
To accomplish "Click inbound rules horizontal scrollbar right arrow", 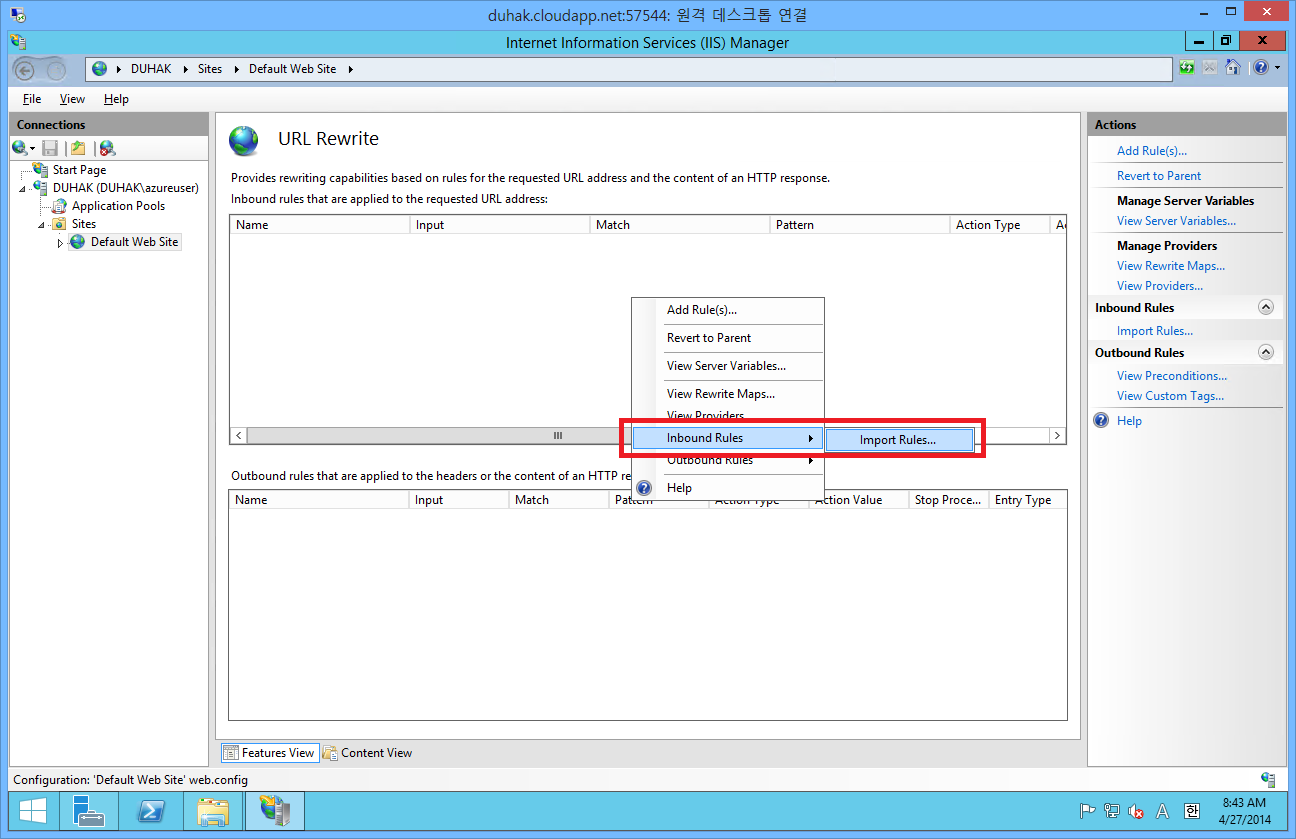I will pos(1057,436).
